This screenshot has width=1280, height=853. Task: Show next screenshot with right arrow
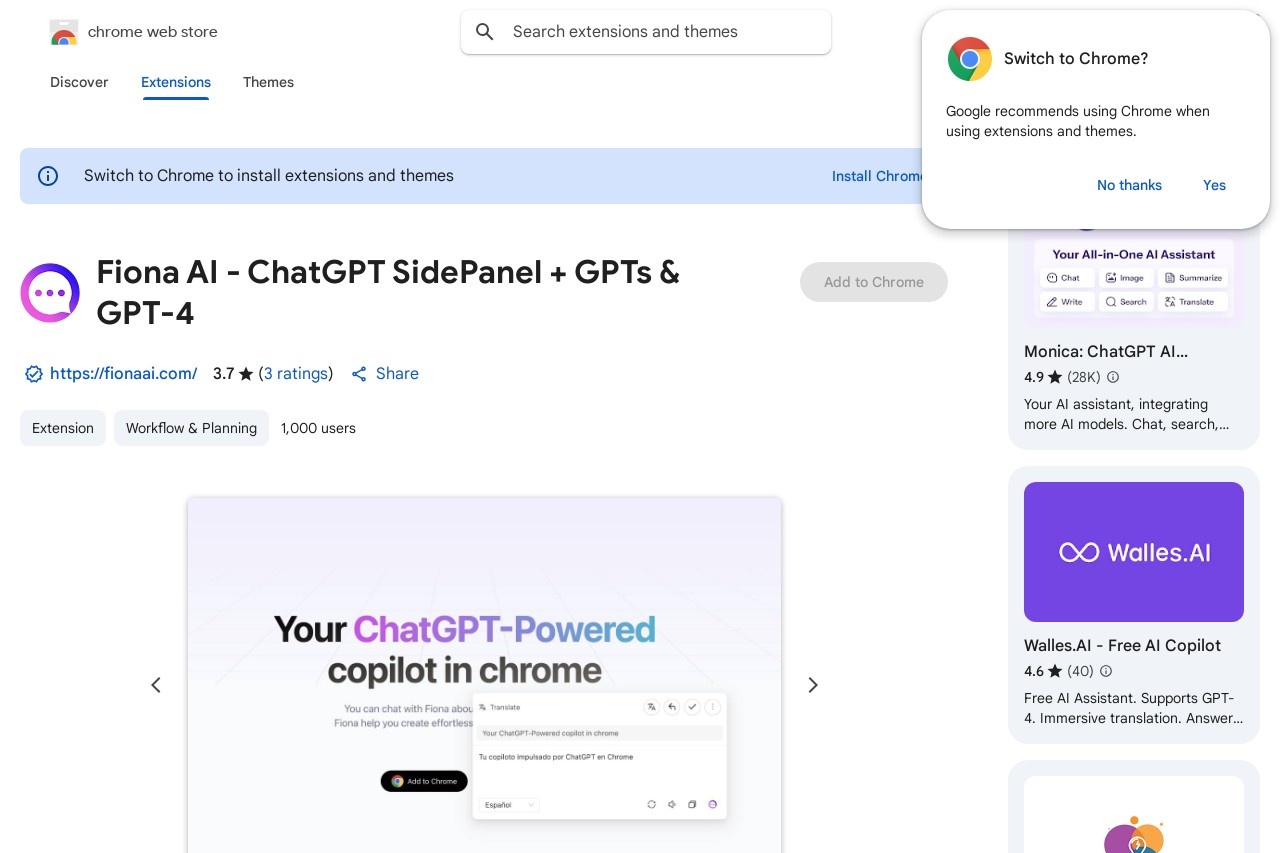813,685
